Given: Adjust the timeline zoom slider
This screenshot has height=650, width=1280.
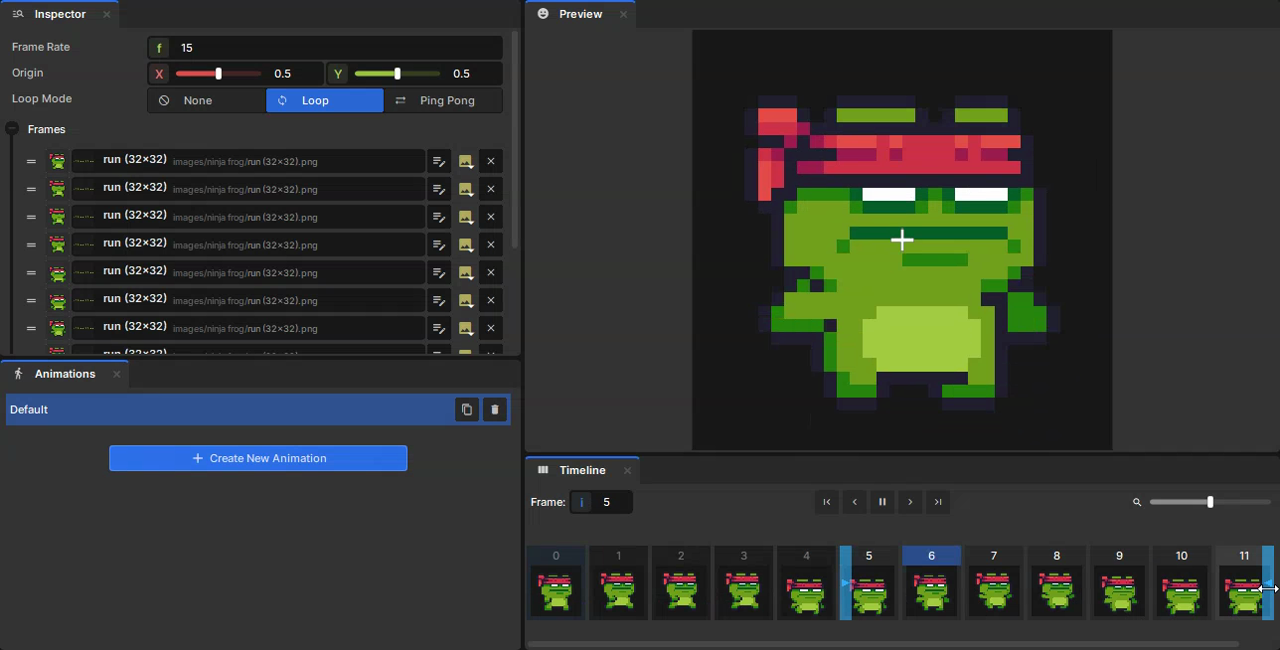Looking at the screenshot, I should click(x=1210, y=502).
